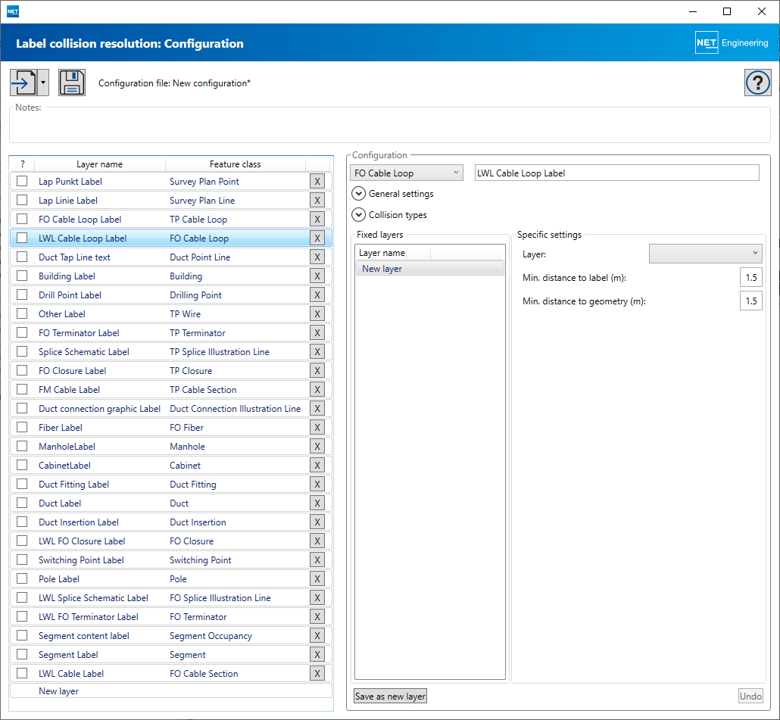Remove FM Cable Label row with X

click(x=317, y=389)
